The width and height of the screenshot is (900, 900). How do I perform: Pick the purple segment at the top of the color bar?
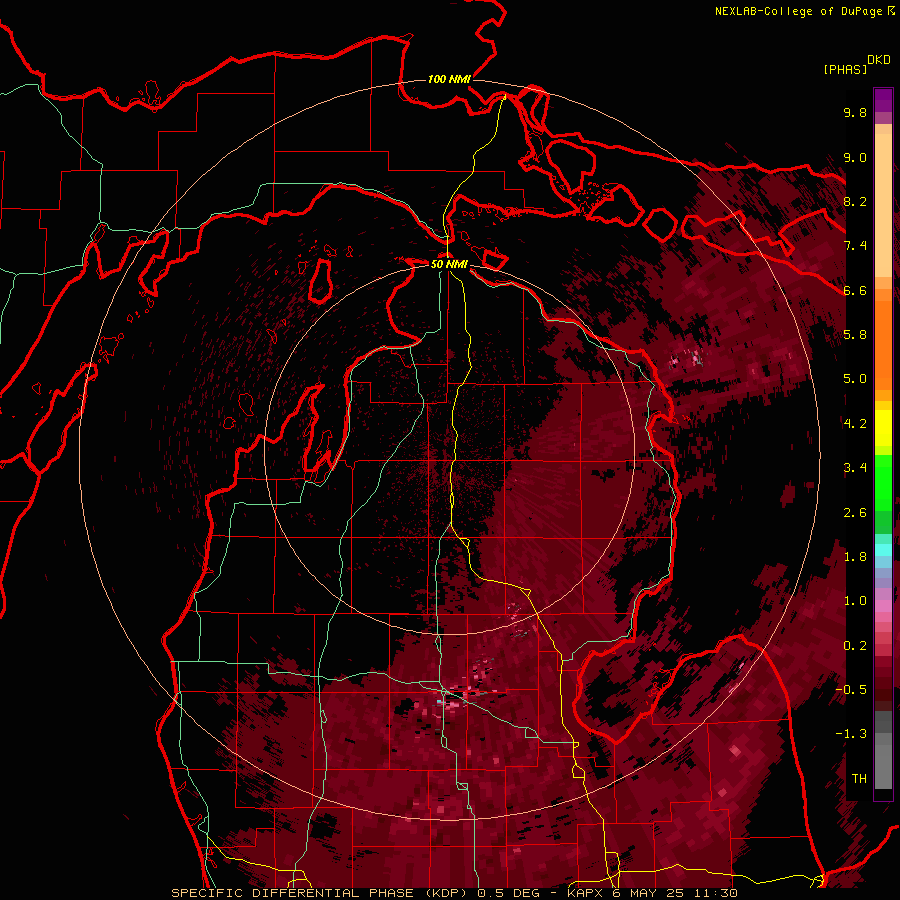pyautogui.click(x=883, y=100)
